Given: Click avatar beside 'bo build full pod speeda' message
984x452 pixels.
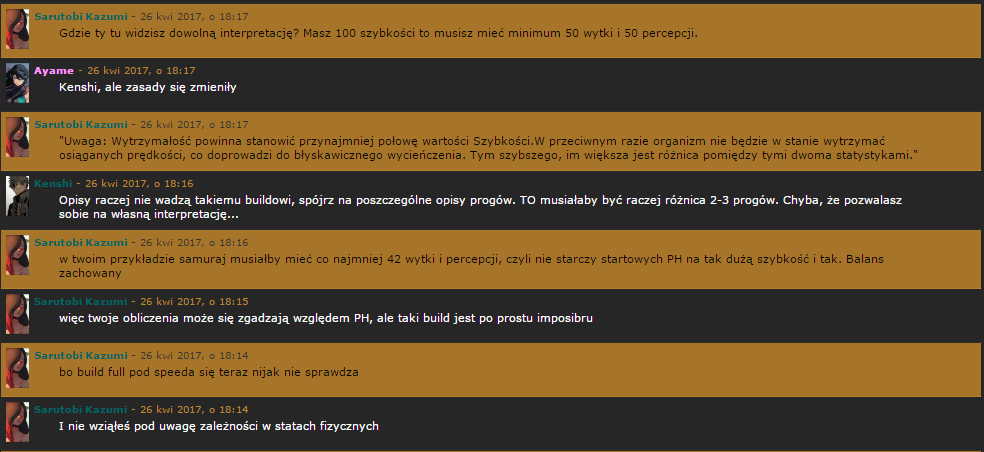Looking at the screenshot, I should pyautogui.click(x=17, y=368).
